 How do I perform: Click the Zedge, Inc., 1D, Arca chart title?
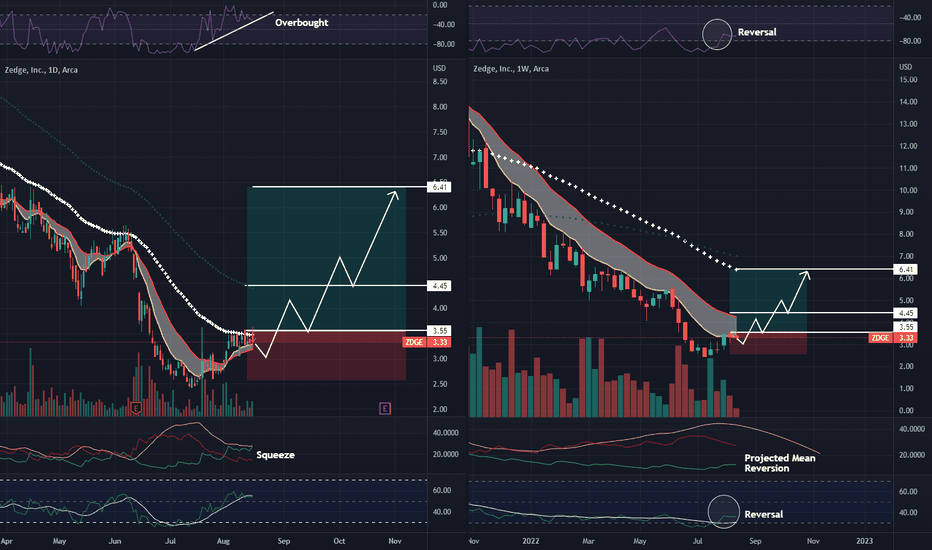point(41,70)
